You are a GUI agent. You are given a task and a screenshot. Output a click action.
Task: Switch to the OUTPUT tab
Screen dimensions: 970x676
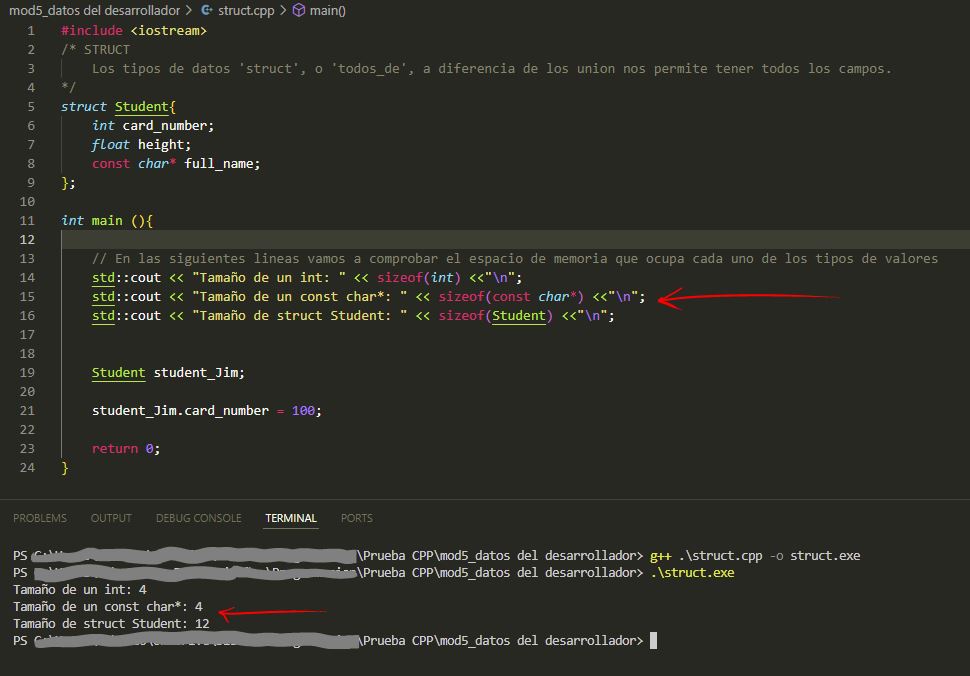coord(110,518)
